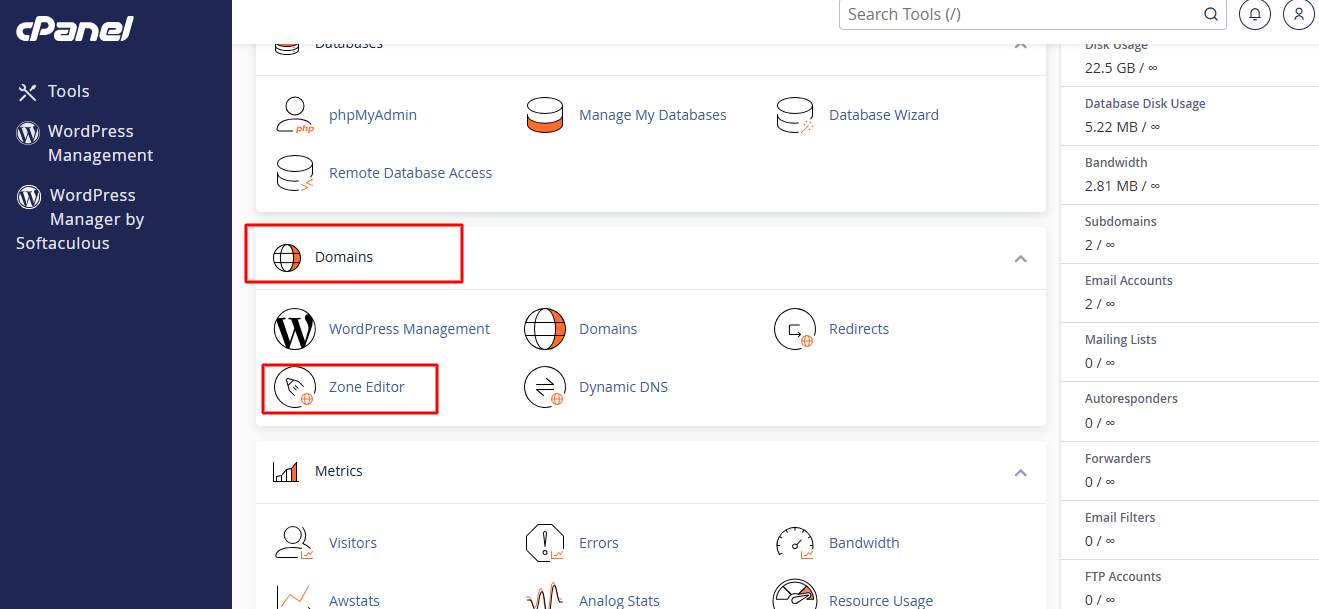The height and width of the screenshot is (609, 1319).
Task: Click the "Autoresponders" statistics label
Action: point(1131,399)
